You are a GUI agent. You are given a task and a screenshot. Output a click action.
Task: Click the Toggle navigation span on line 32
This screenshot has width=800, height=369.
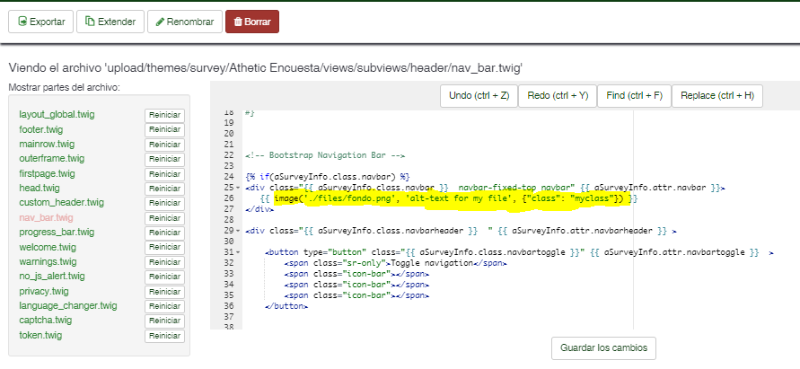(395, 263)
